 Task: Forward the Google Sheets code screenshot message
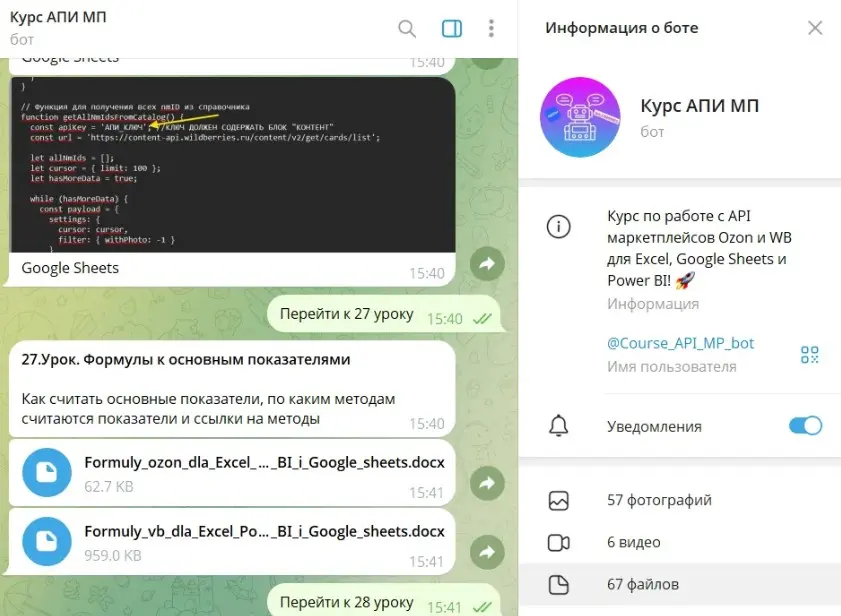coord(487,263)
